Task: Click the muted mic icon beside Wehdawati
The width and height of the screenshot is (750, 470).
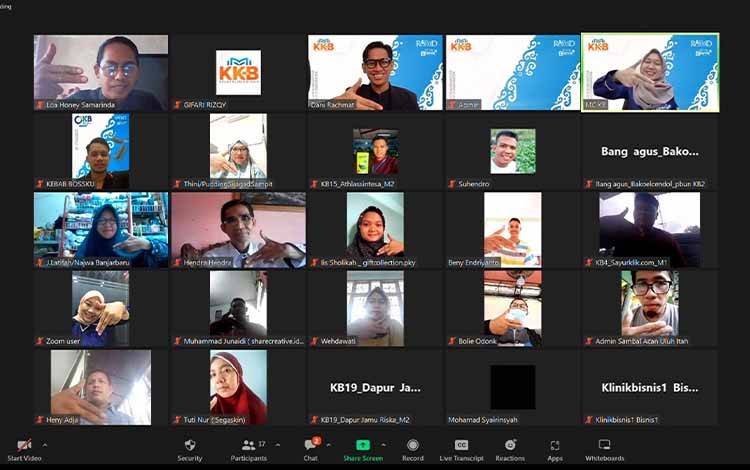Action: coord(315,341)
